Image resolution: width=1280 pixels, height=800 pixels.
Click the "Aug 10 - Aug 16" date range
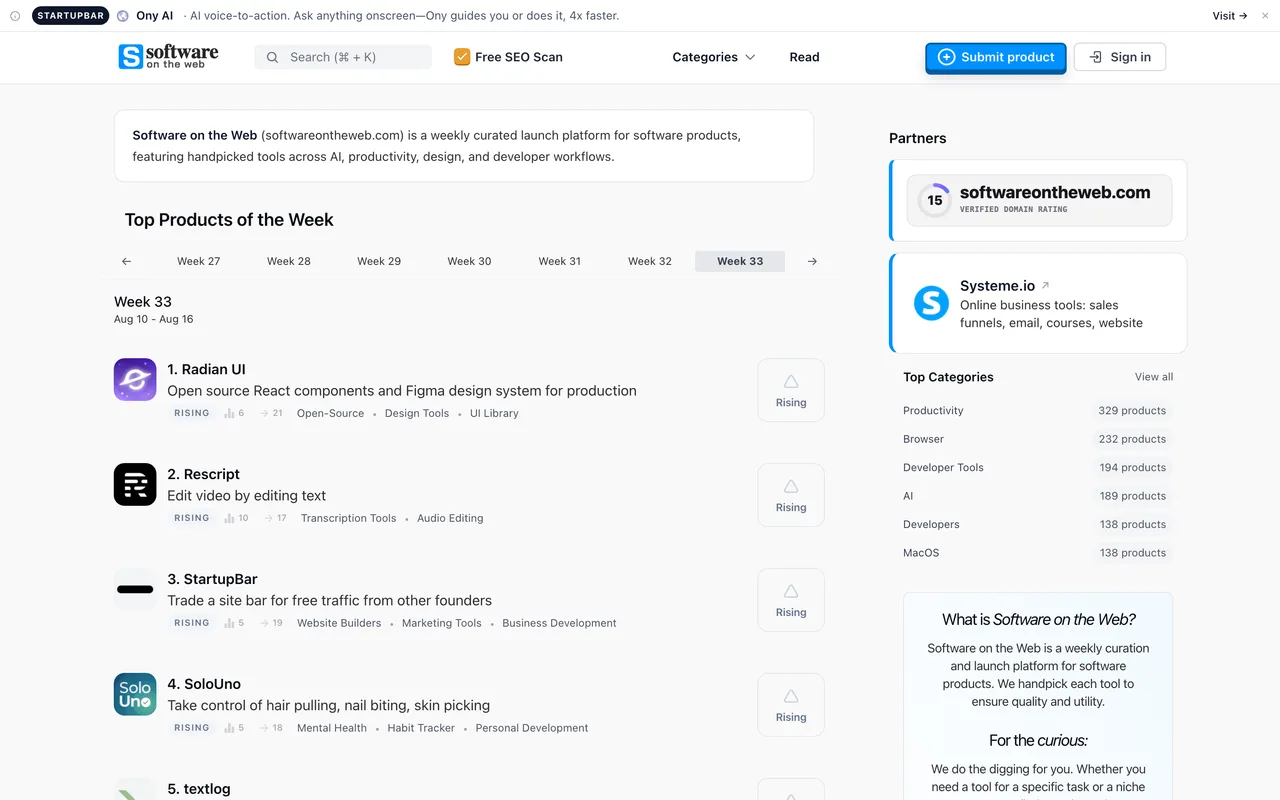[154, 319]
